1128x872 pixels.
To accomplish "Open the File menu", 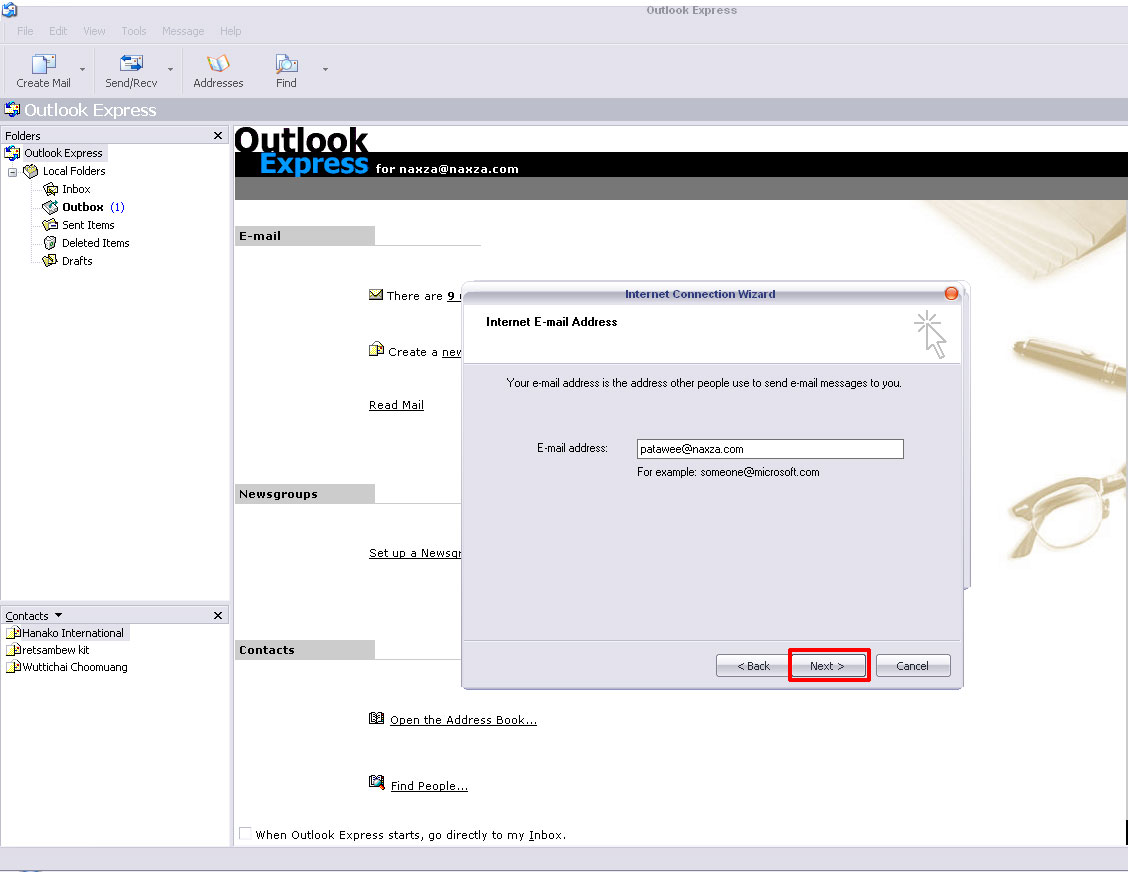I will [25, 31].
